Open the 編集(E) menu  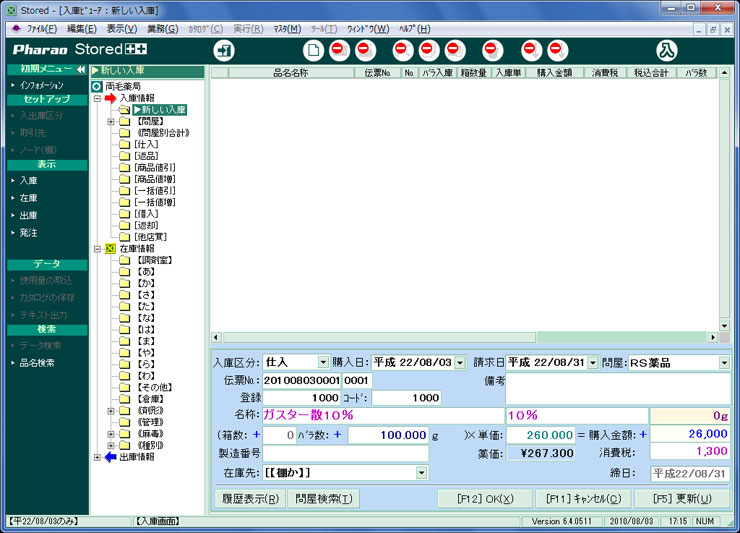coord(82,29)
